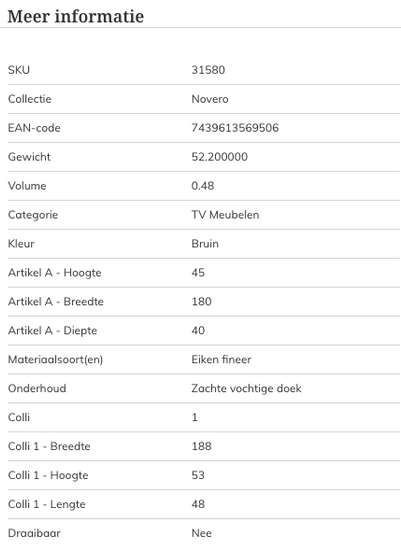Click the Gewicht value 52.200000

pos(220,157)
